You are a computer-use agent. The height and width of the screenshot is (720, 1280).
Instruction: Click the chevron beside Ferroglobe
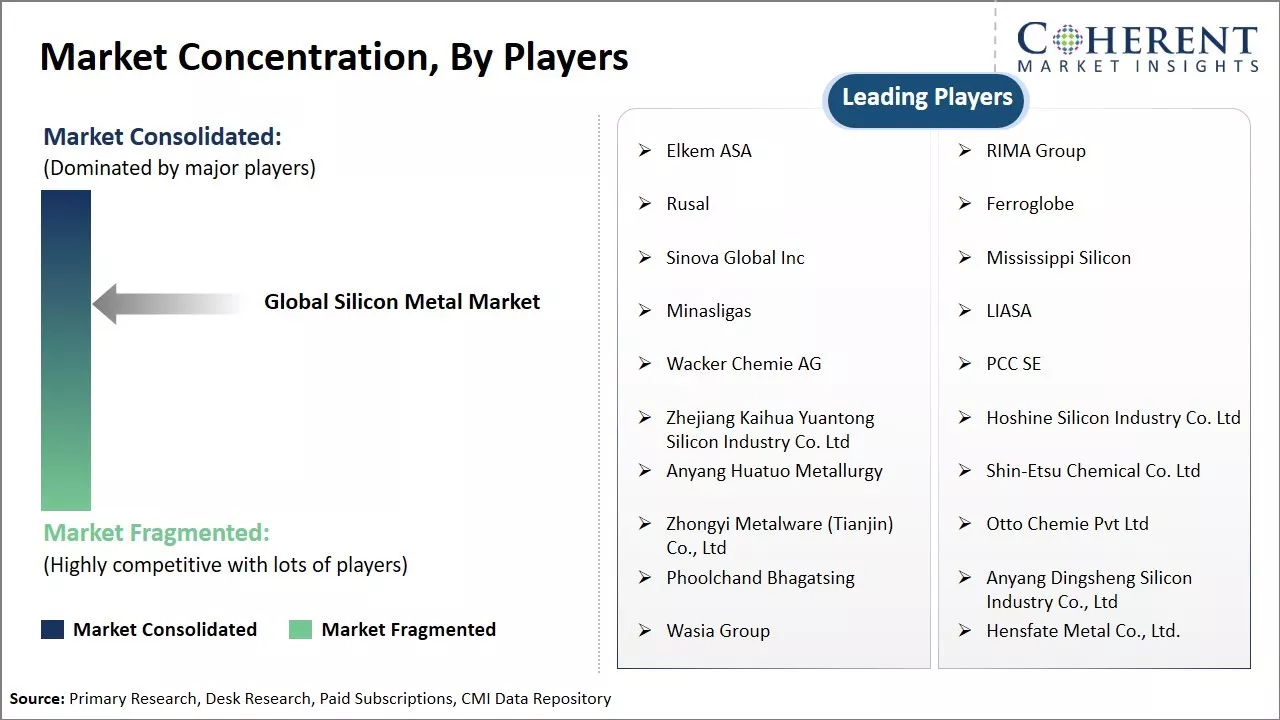[963, 204]
